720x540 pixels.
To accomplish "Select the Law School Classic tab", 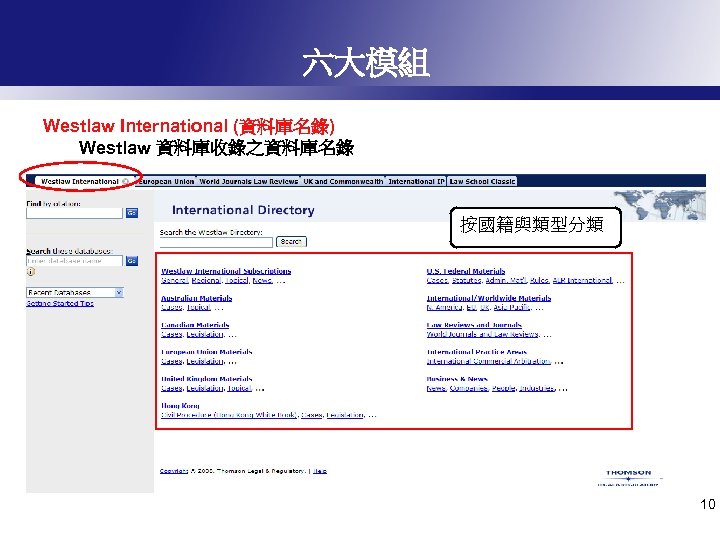I will (482, 181).
